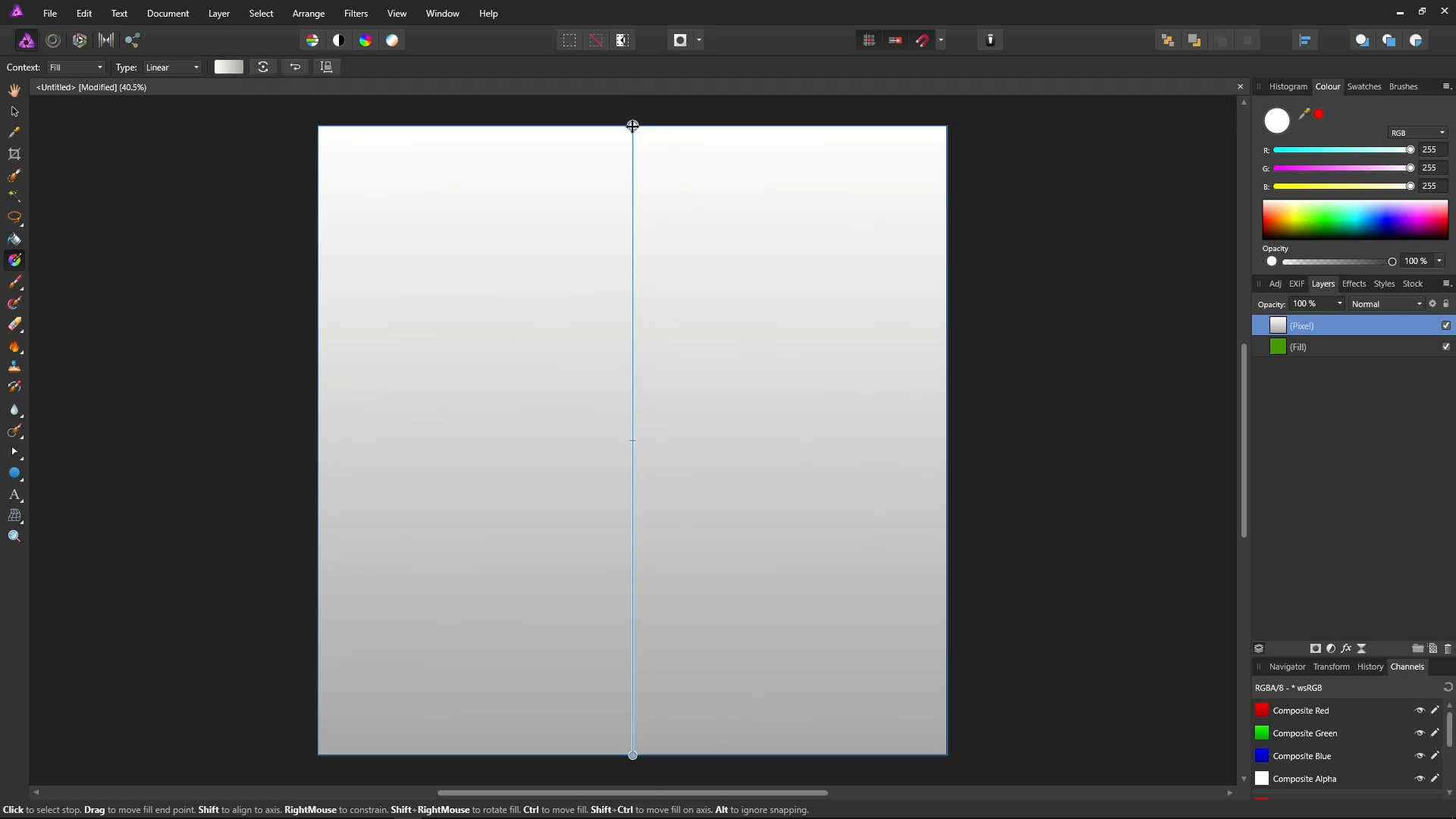Open the gradient Type dropdown
Viewport: 1456px width, 819px height.
coord(173,67)
